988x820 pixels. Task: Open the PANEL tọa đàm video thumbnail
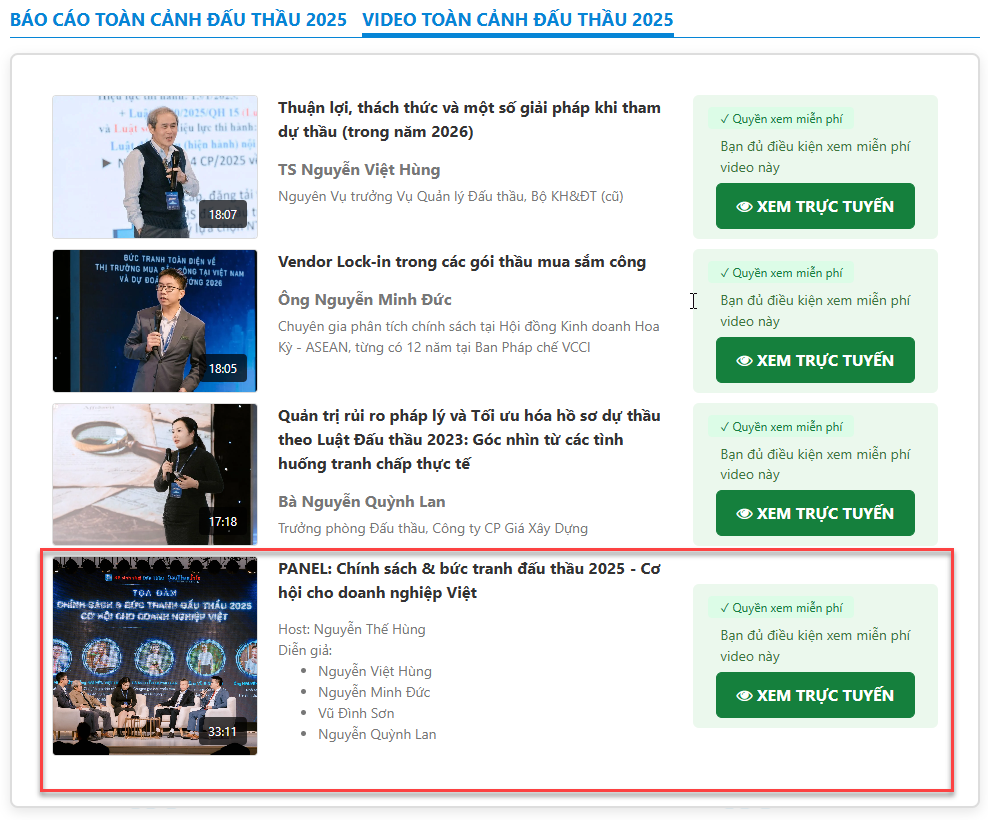tap(154, 655)
